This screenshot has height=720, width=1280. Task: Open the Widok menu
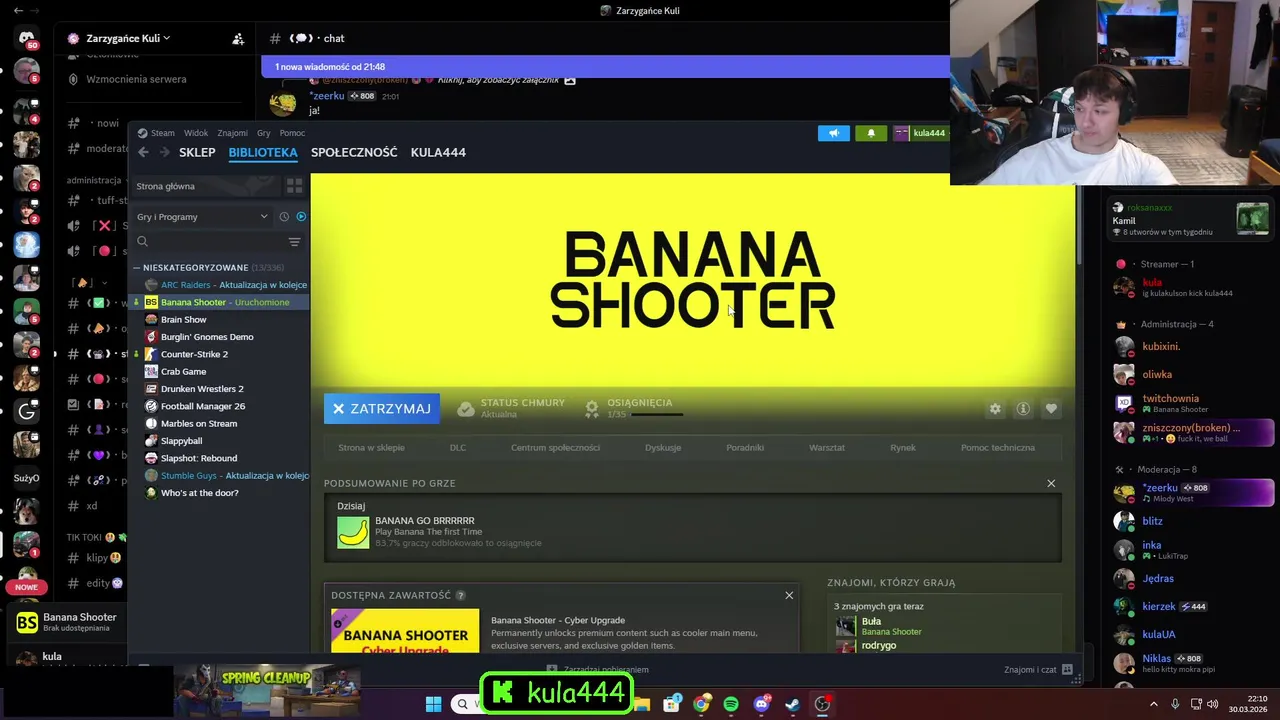point(196,133)
